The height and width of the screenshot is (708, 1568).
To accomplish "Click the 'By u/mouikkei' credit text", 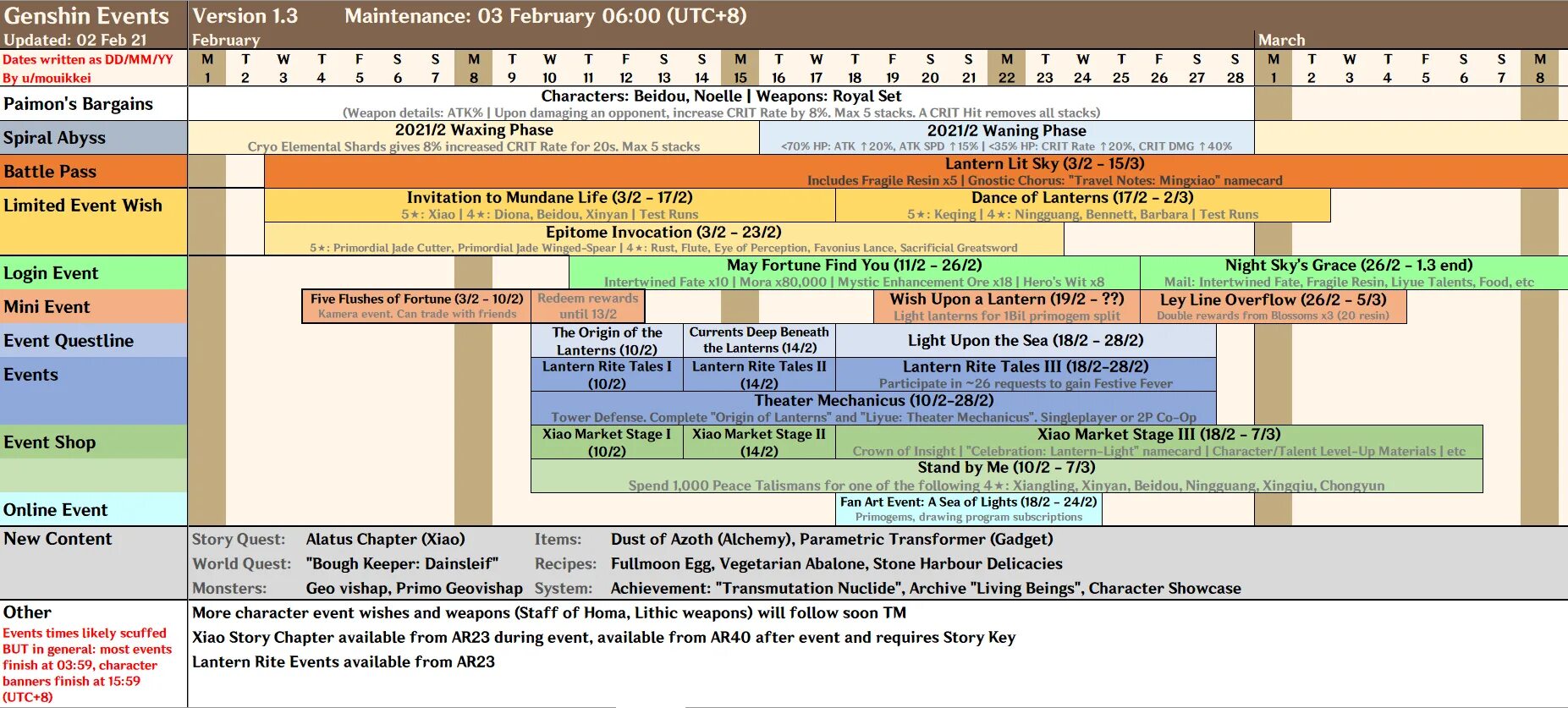I will (47, 78).
